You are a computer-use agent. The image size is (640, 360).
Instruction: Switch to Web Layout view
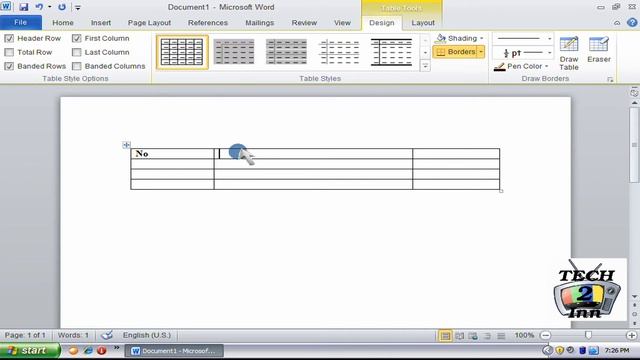pyautogui.click(x=473, y=336)
